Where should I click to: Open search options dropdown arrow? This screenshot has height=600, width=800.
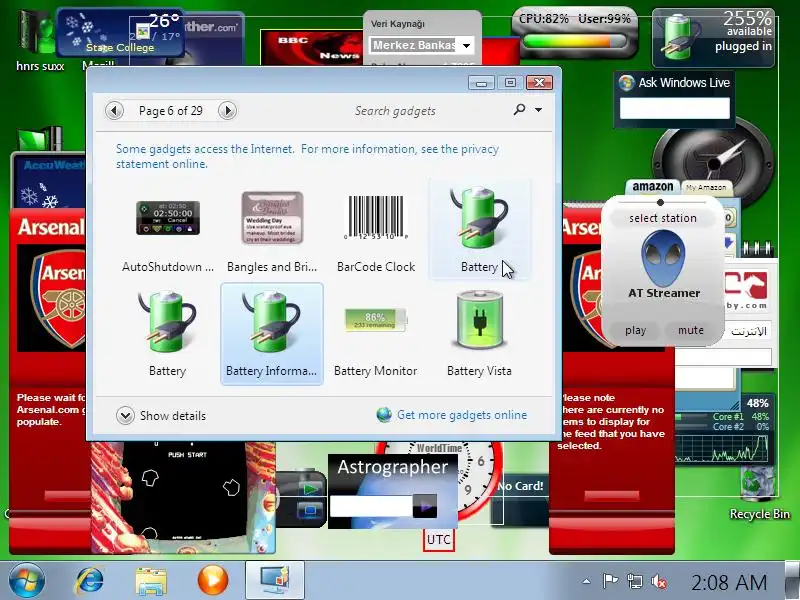click(x=538, y=110)
